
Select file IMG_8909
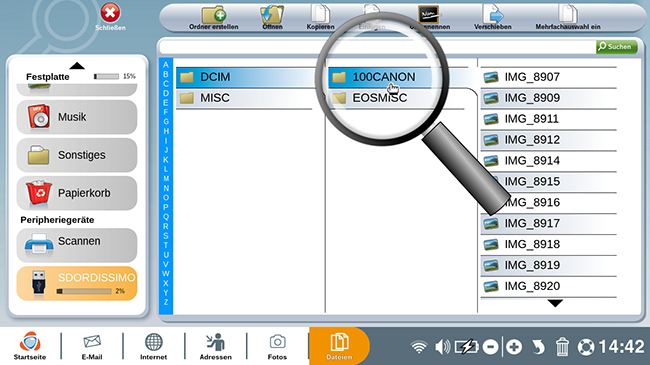coord(548,98)
